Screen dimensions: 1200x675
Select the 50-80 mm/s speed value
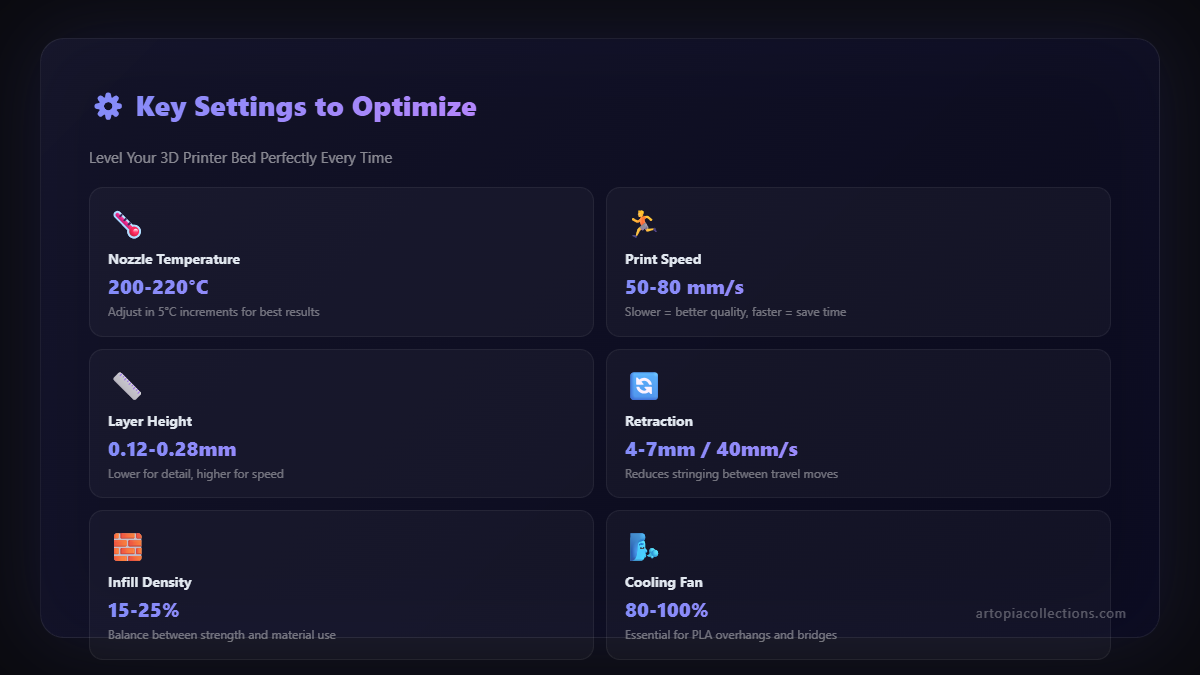pyautogui.click(x=684, y=288)
